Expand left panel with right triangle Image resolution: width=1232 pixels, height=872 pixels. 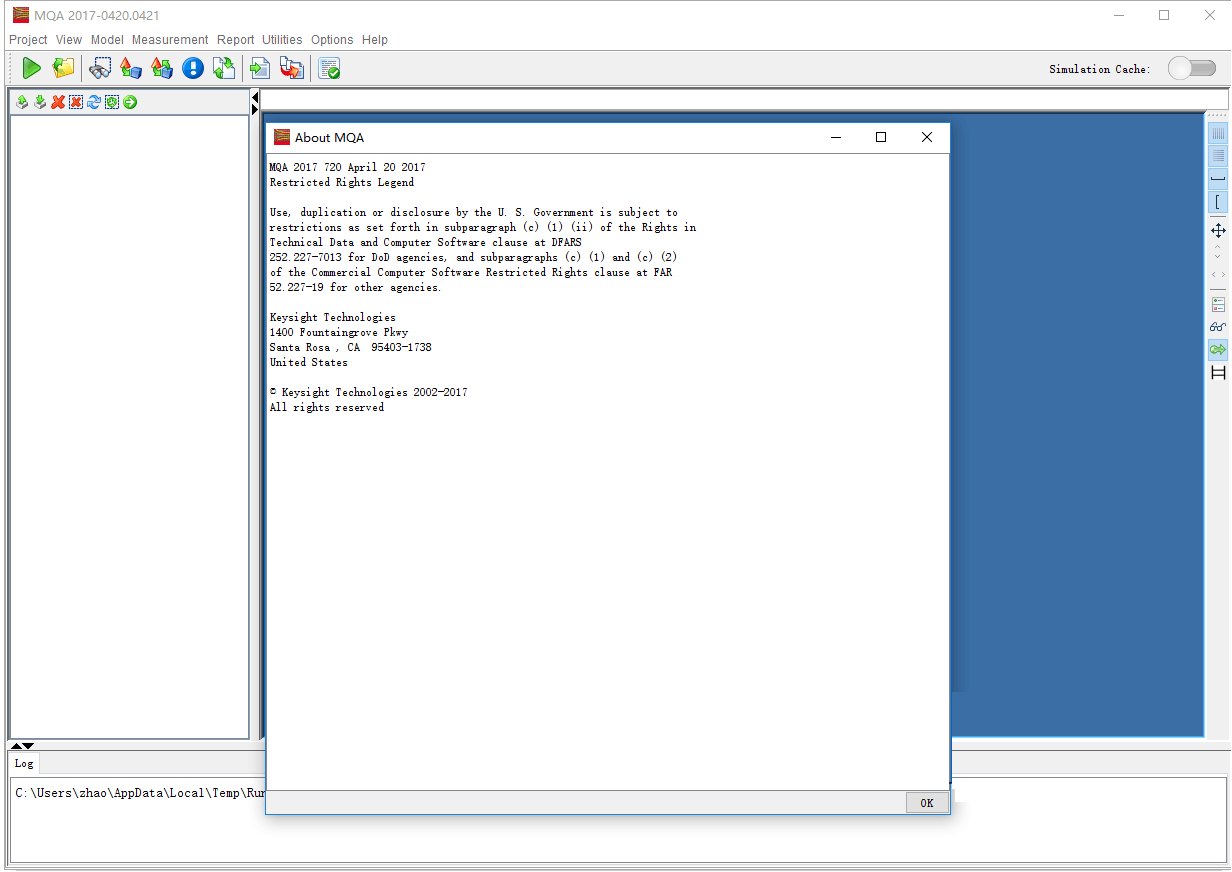click(255, 108)
